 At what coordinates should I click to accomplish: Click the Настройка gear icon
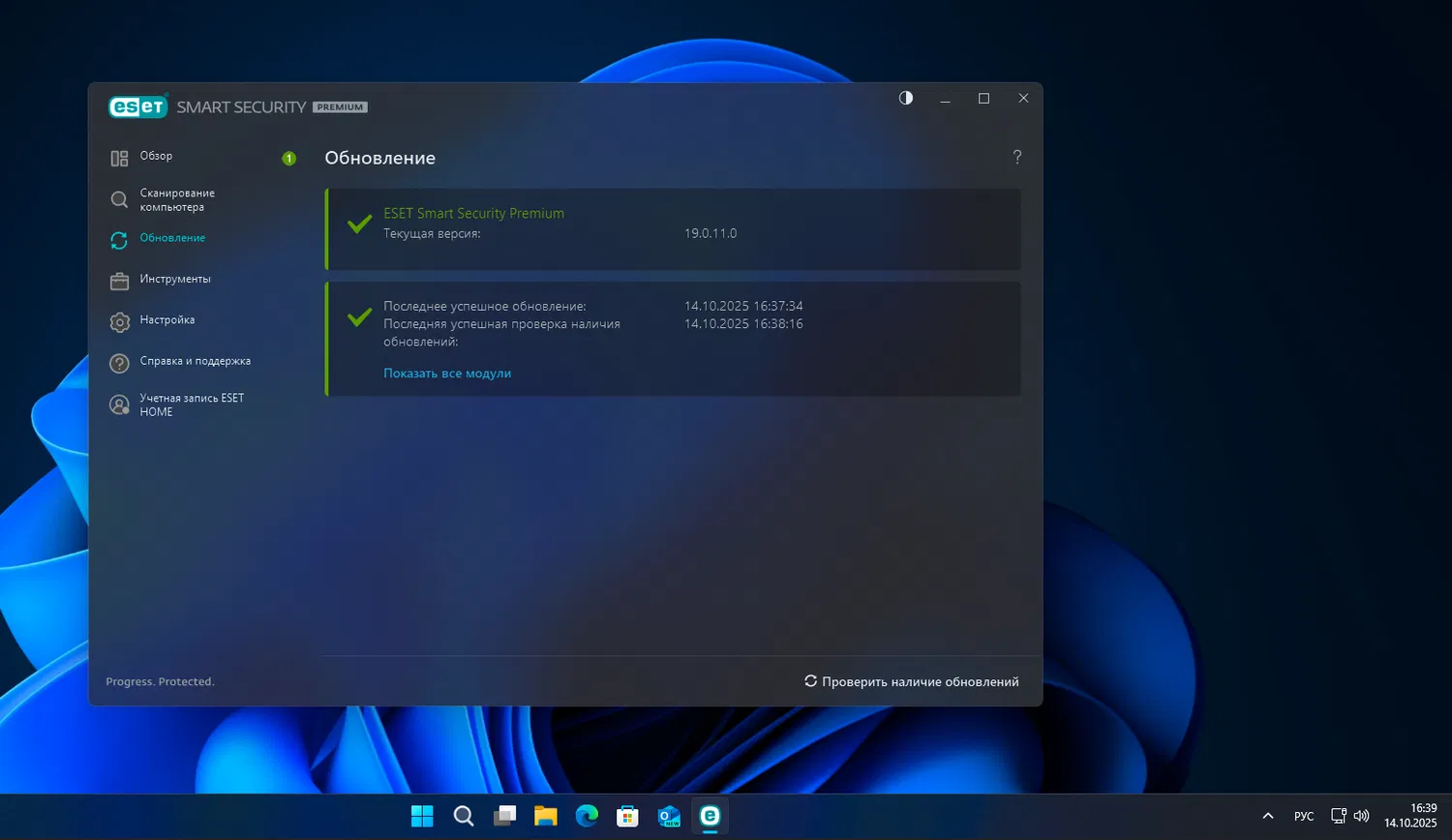(119, 322)
